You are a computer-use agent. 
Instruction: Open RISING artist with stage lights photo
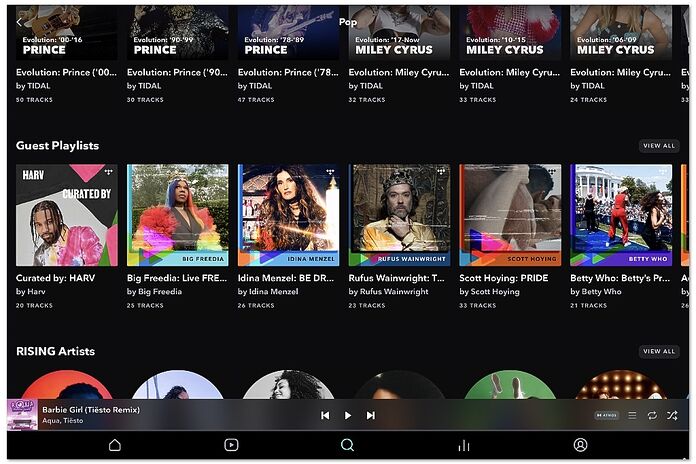coord(621,385)
